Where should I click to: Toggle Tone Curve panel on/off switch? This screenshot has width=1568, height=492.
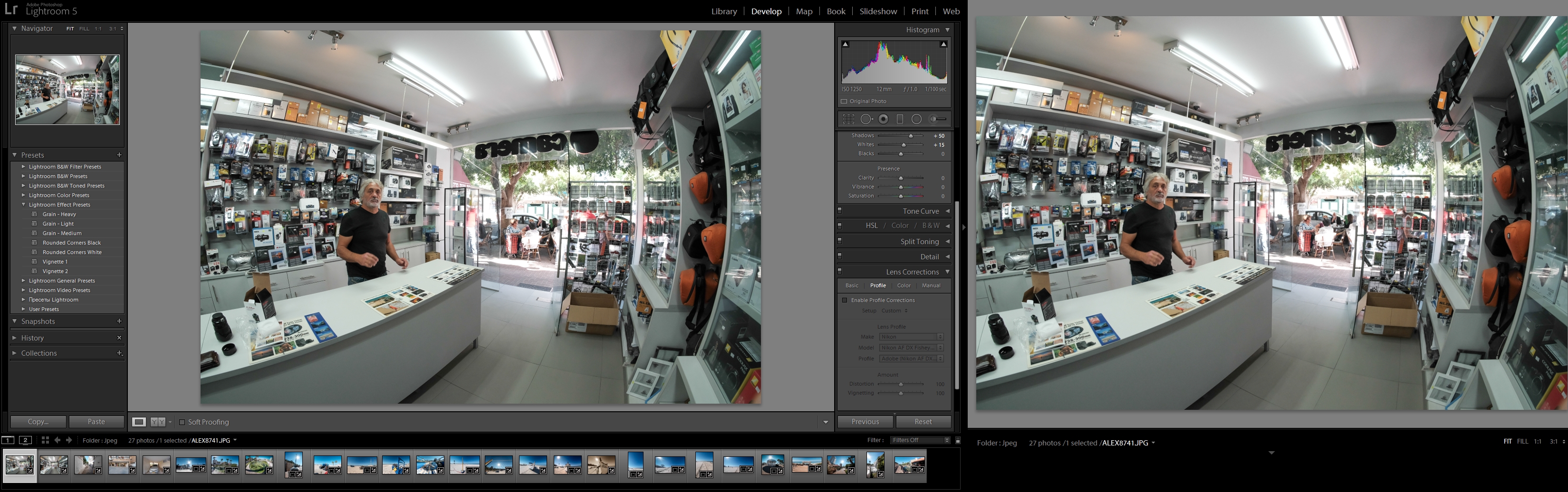(x=840, y=211)
